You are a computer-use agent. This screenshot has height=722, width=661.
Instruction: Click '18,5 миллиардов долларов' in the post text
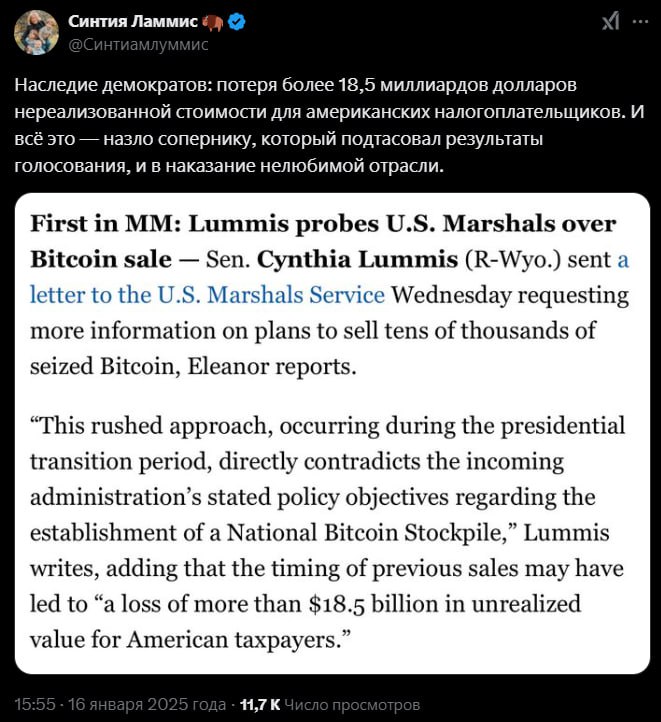tap(458, 85)
